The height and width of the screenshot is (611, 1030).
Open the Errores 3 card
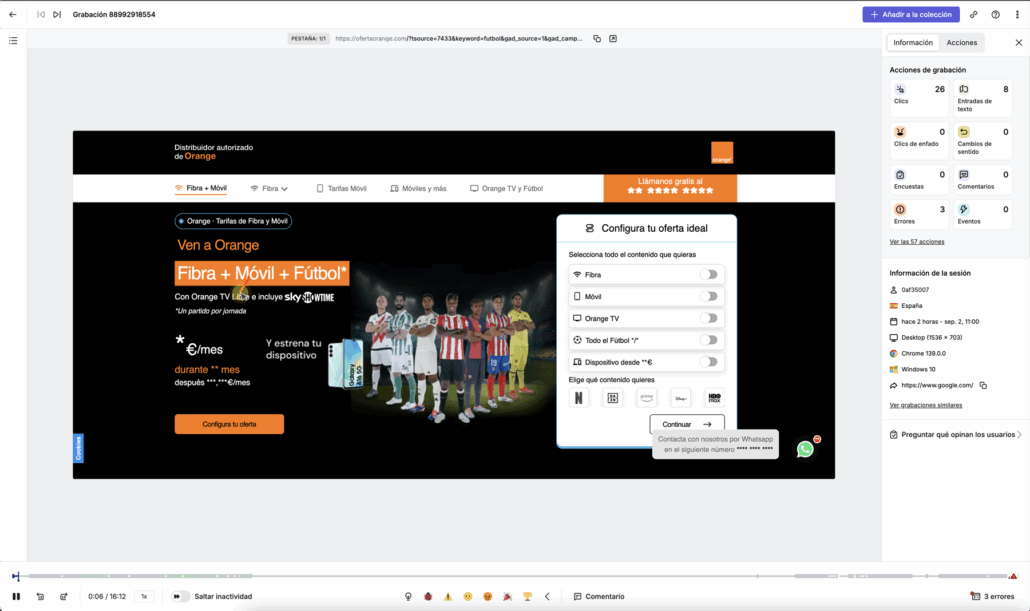(x=919, y=214)
